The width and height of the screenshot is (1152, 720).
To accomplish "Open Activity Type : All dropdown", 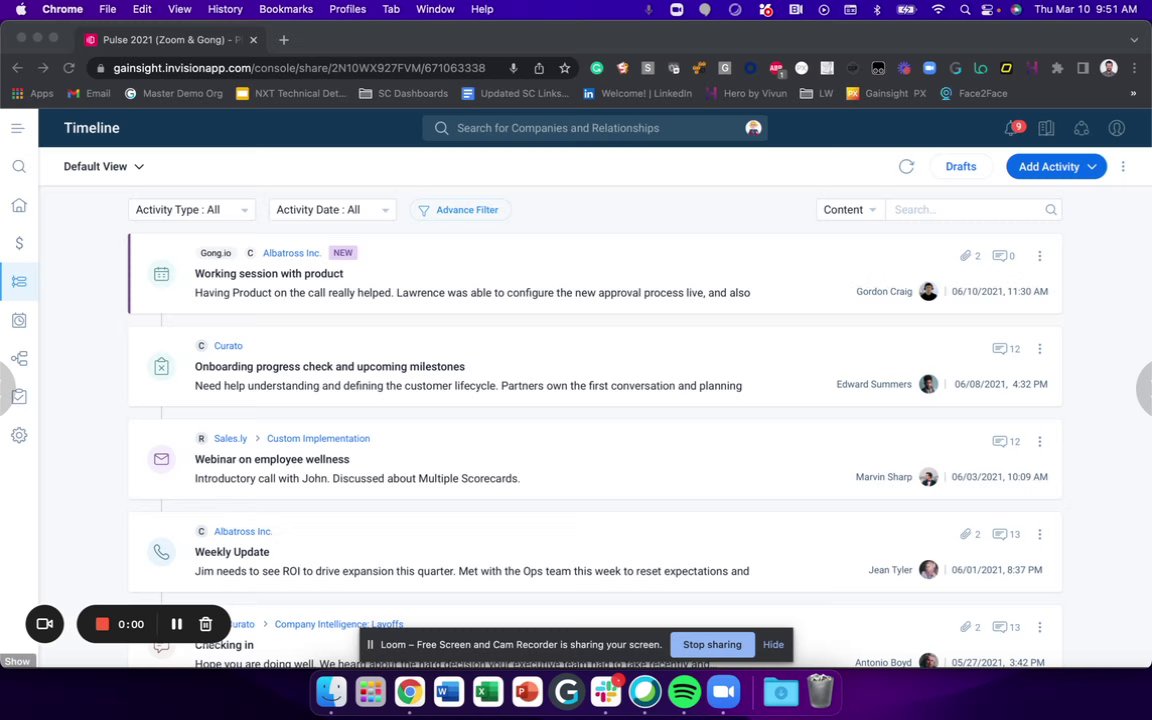I will 192,210.
